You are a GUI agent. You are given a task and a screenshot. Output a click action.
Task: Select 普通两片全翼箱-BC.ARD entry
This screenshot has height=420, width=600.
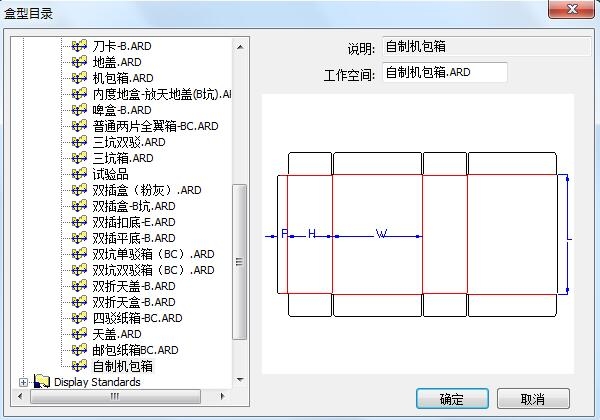155,126
